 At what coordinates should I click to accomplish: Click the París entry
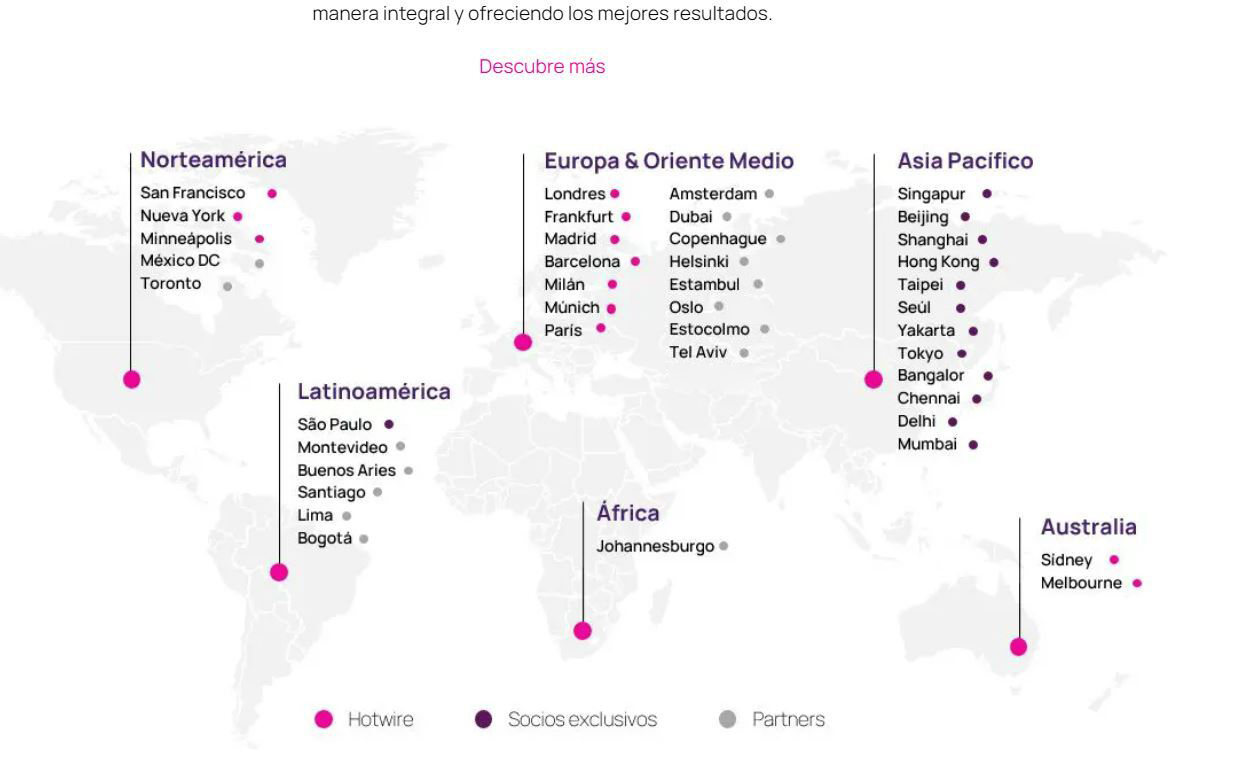coord(563,329)
